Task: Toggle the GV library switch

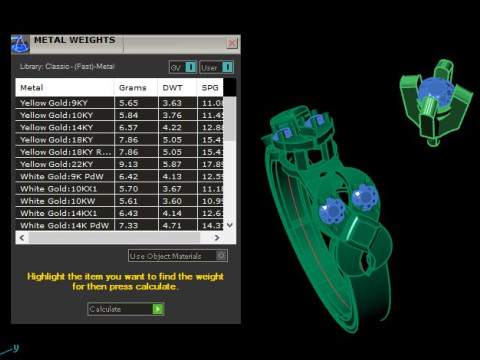Action: click(183, 67)
